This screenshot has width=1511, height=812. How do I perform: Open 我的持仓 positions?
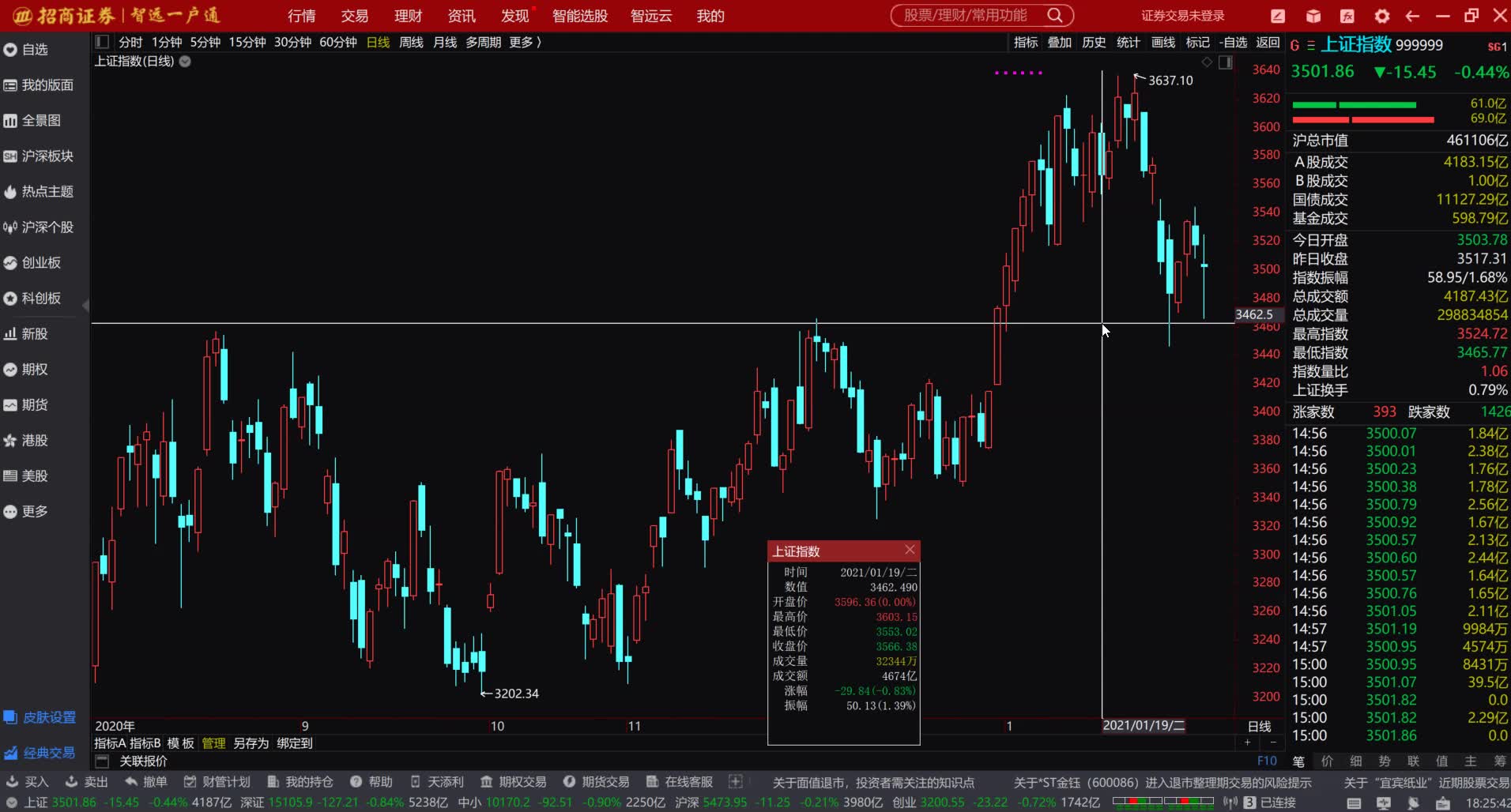click(300, 781)
